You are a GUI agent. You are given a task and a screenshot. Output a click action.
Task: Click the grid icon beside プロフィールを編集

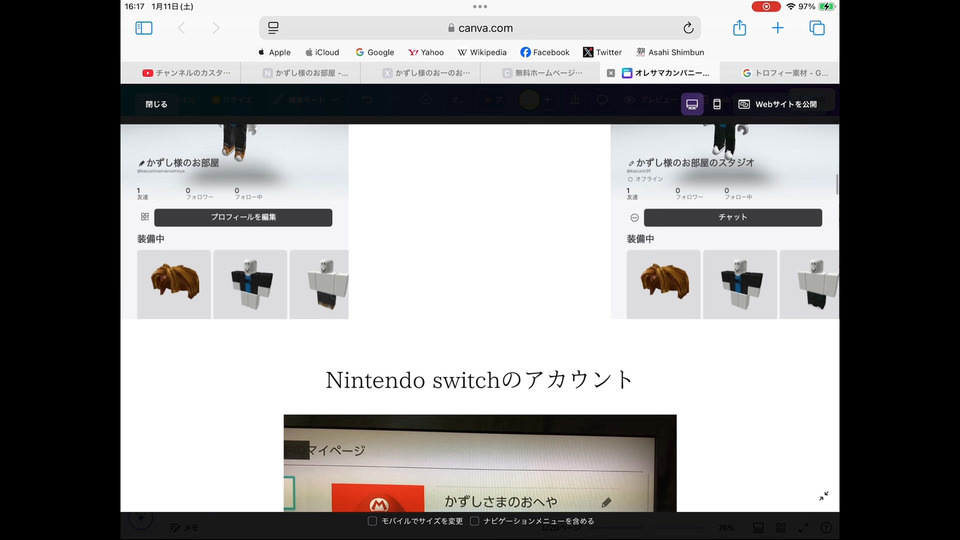tap(145, 217)
